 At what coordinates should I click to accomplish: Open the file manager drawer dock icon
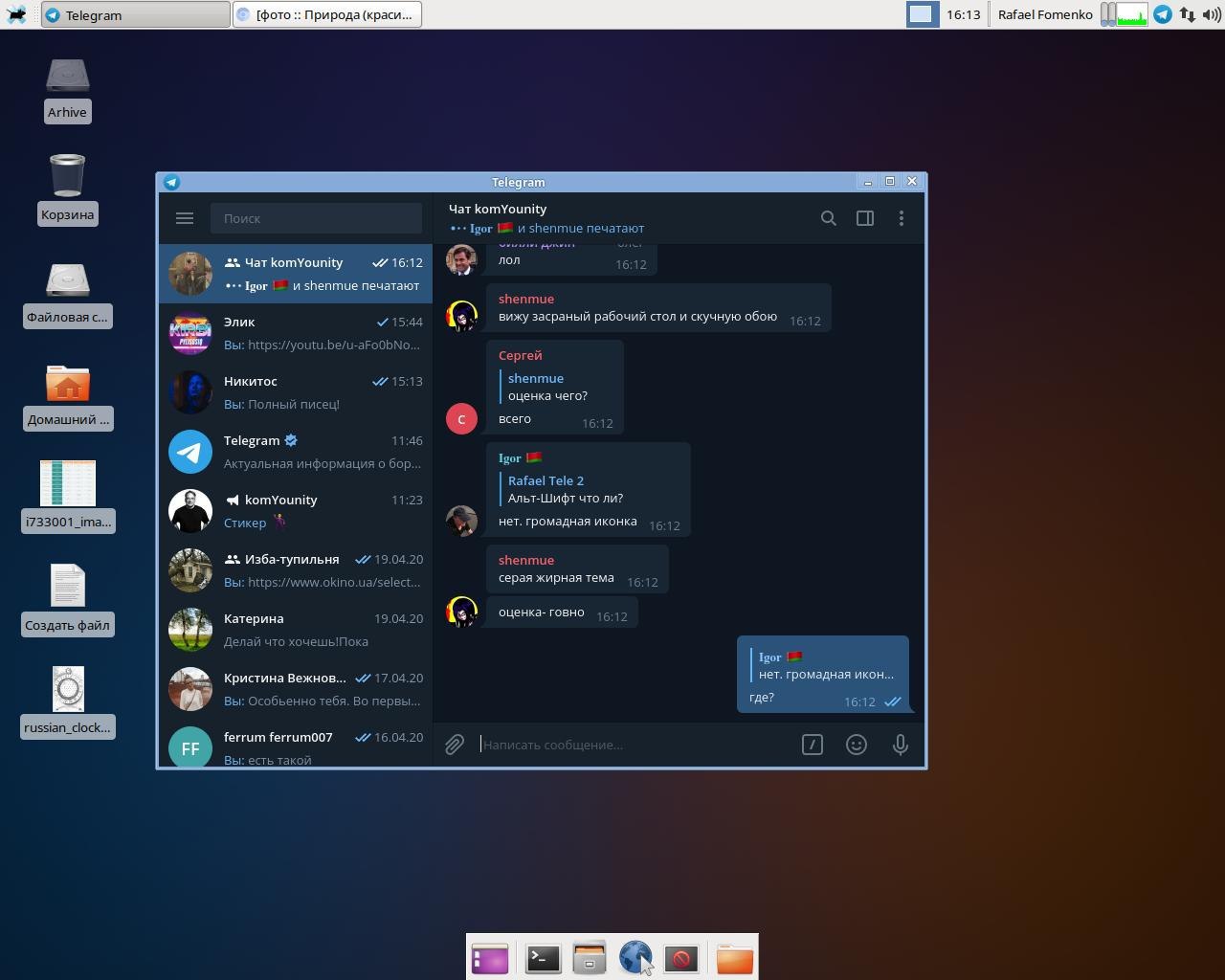(x=590, y=958)
